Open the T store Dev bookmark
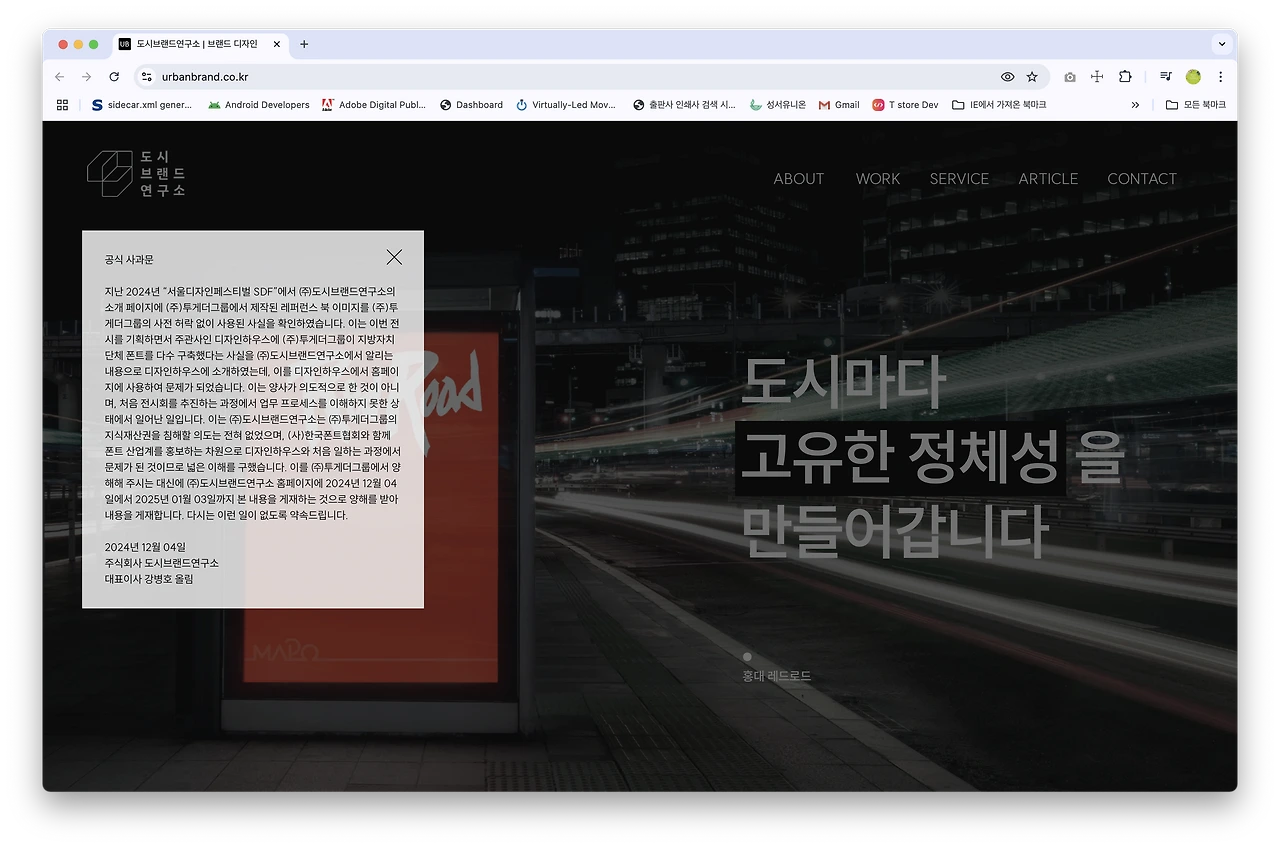The width and height of the screenshot is (1280, 848). point(905,105)
